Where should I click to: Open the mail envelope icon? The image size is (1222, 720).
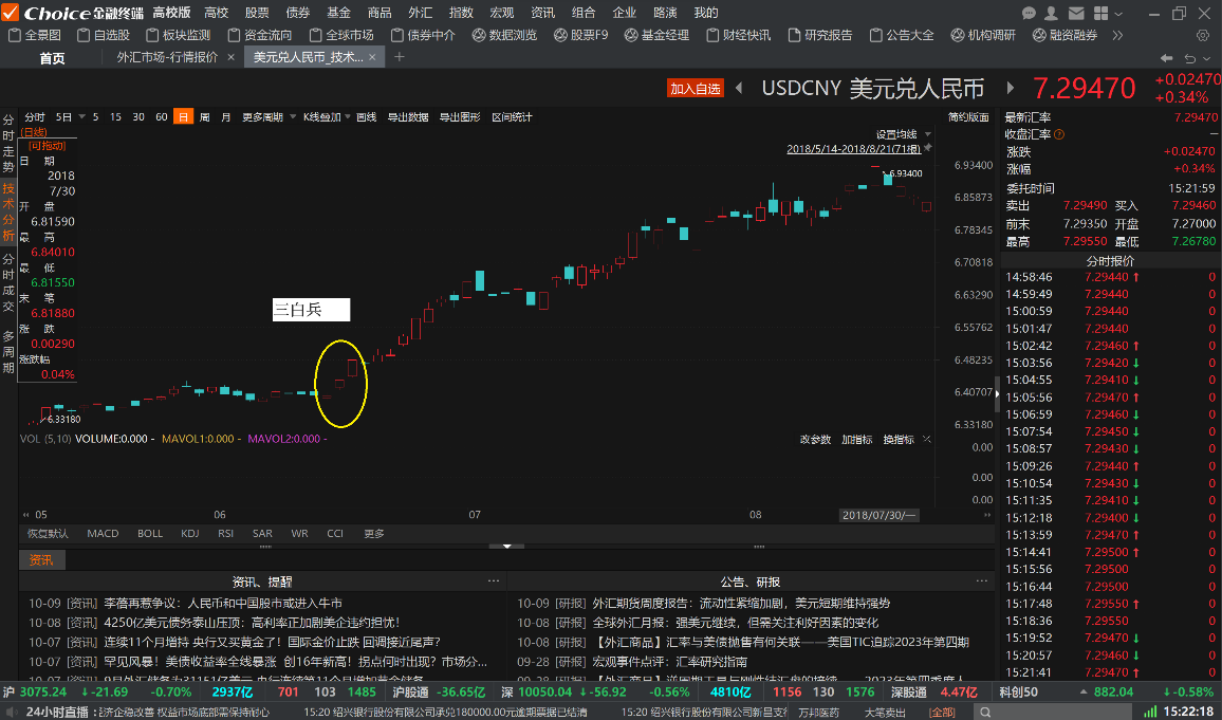tap(1075, 13)
